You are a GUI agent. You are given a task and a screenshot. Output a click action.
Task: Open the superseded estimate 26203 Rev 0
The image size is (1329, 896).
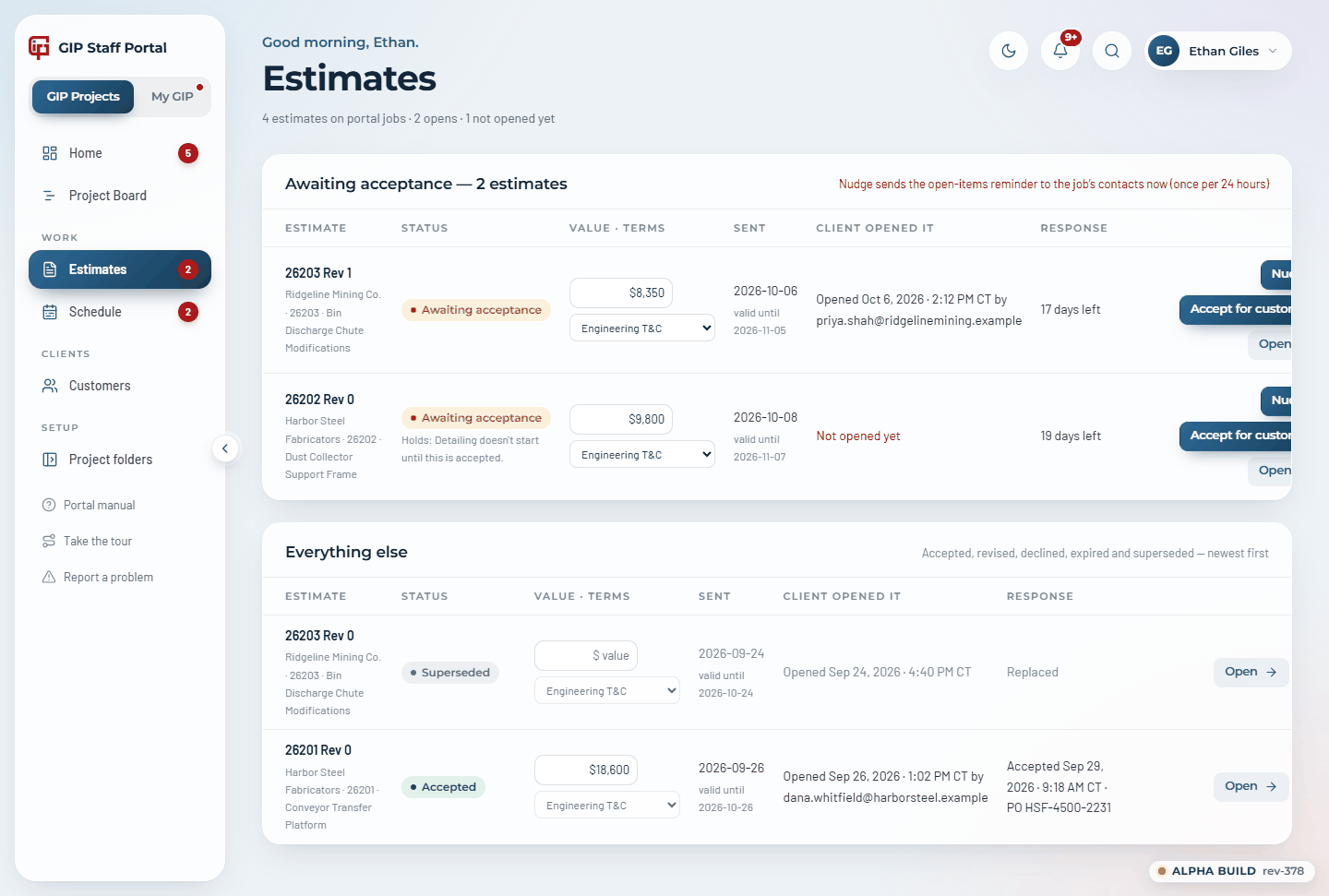(1251, 672)
